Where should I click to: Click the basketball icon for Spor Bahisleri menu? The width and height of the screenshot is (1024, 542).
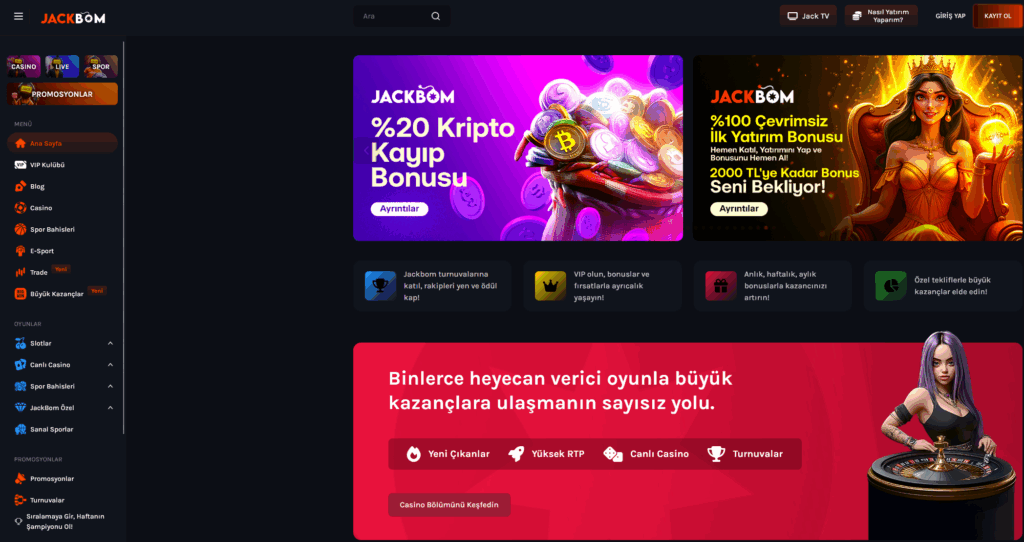tap(20, 229)
